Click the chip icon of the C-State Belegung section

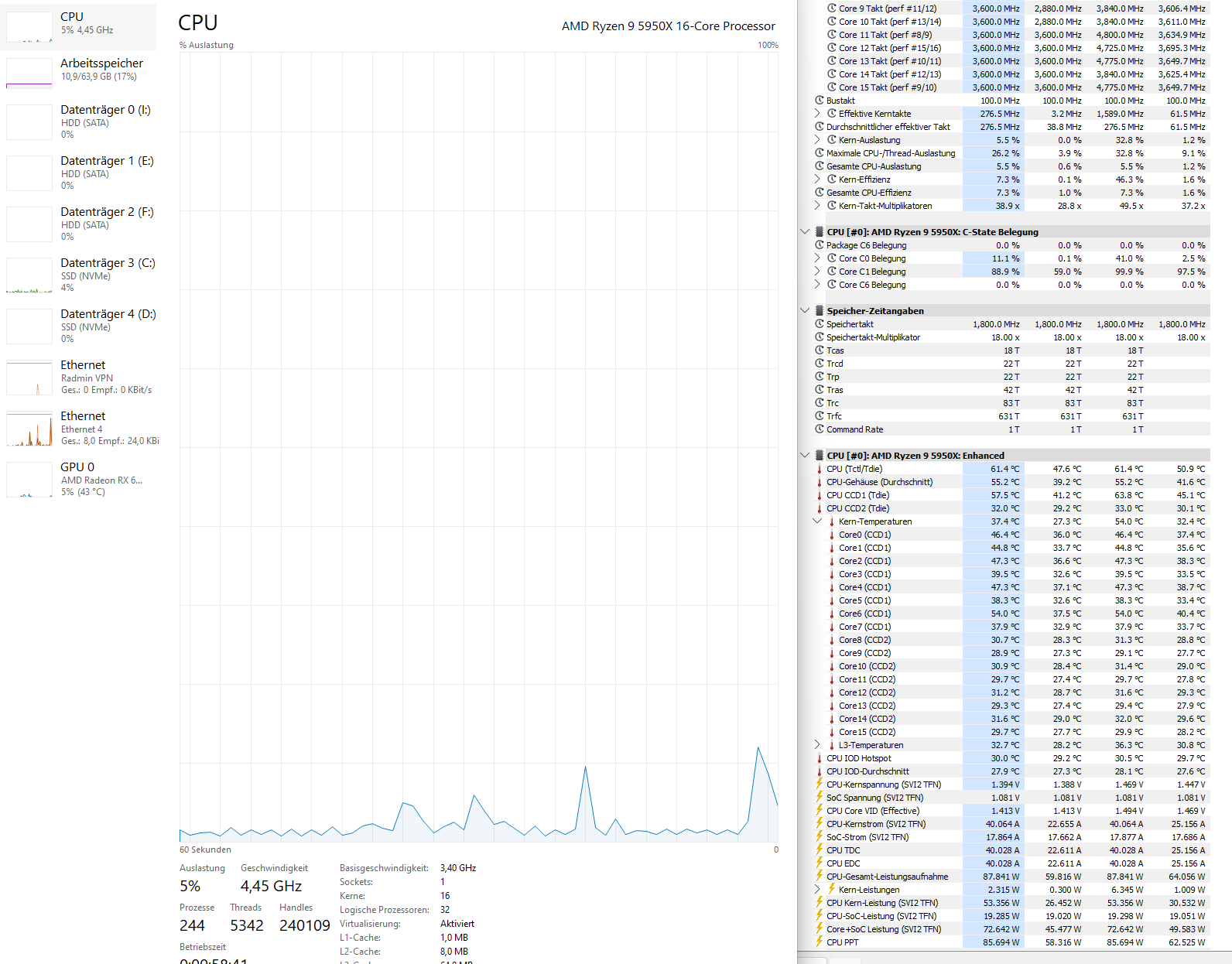coord(820,232)
